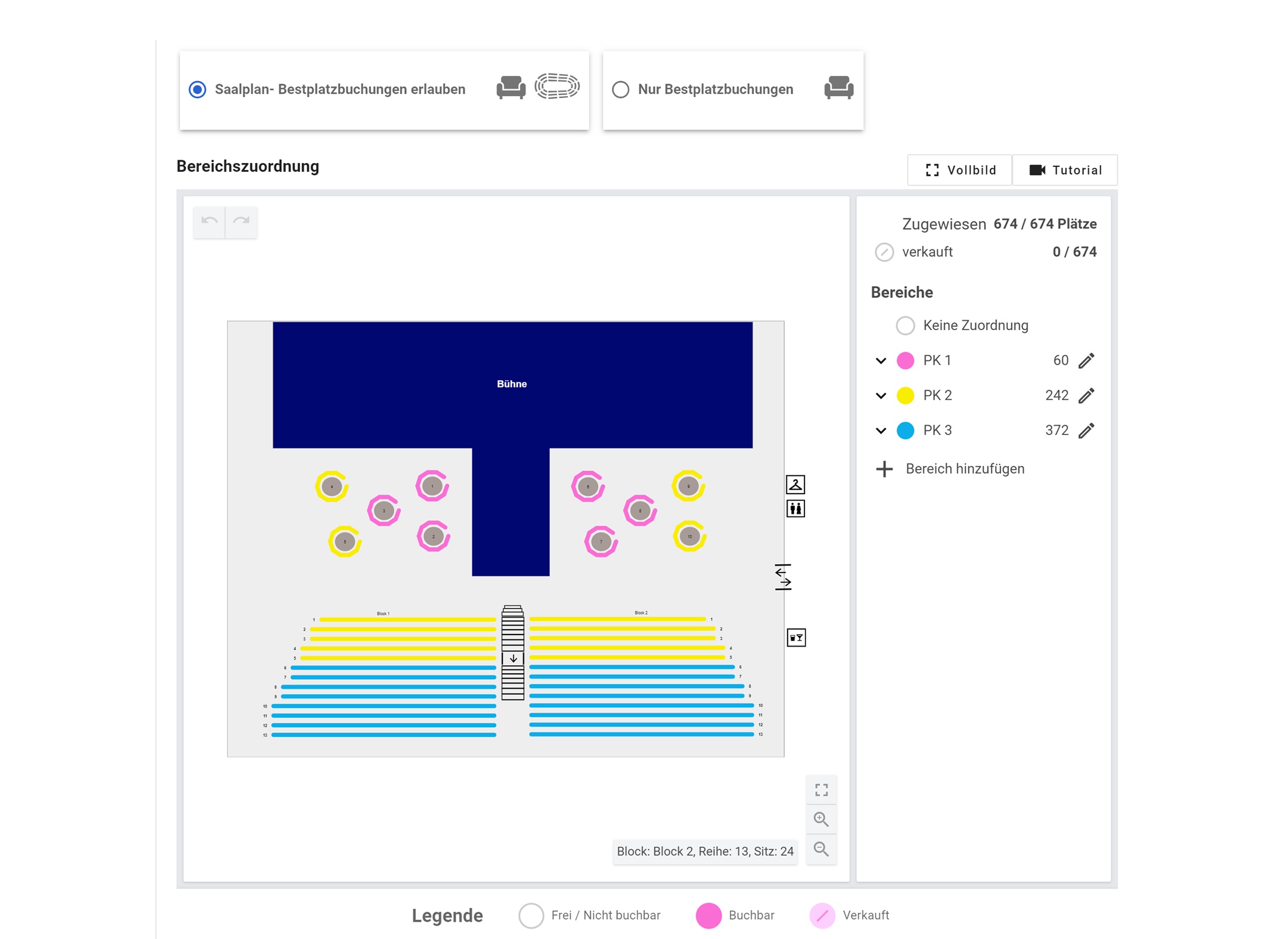Screen dimensions: 1288x939
Task: Zoom in on the seating plan
Action: point(821,819)
